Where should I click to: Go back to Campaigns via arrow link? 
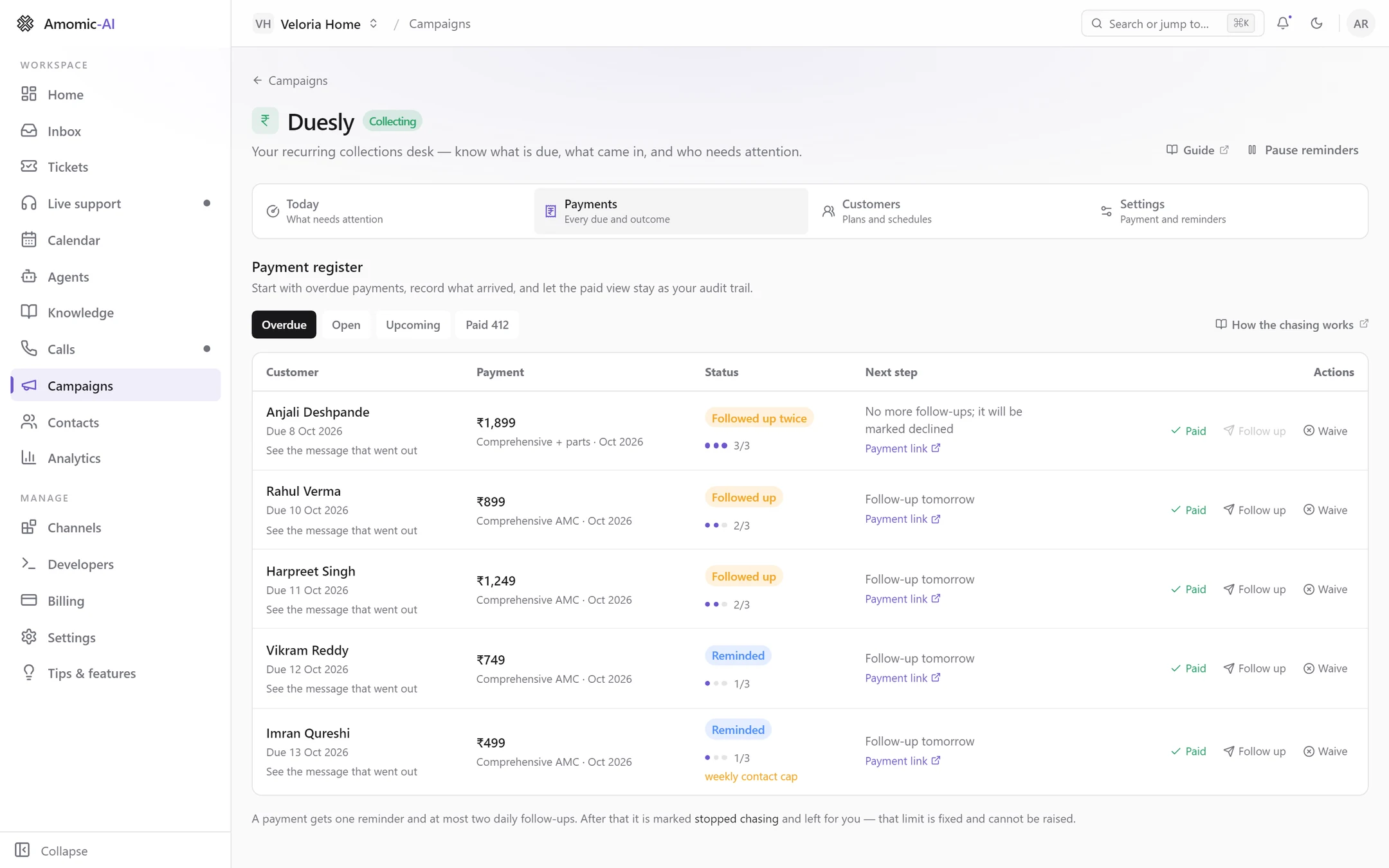tap(290, 80)
